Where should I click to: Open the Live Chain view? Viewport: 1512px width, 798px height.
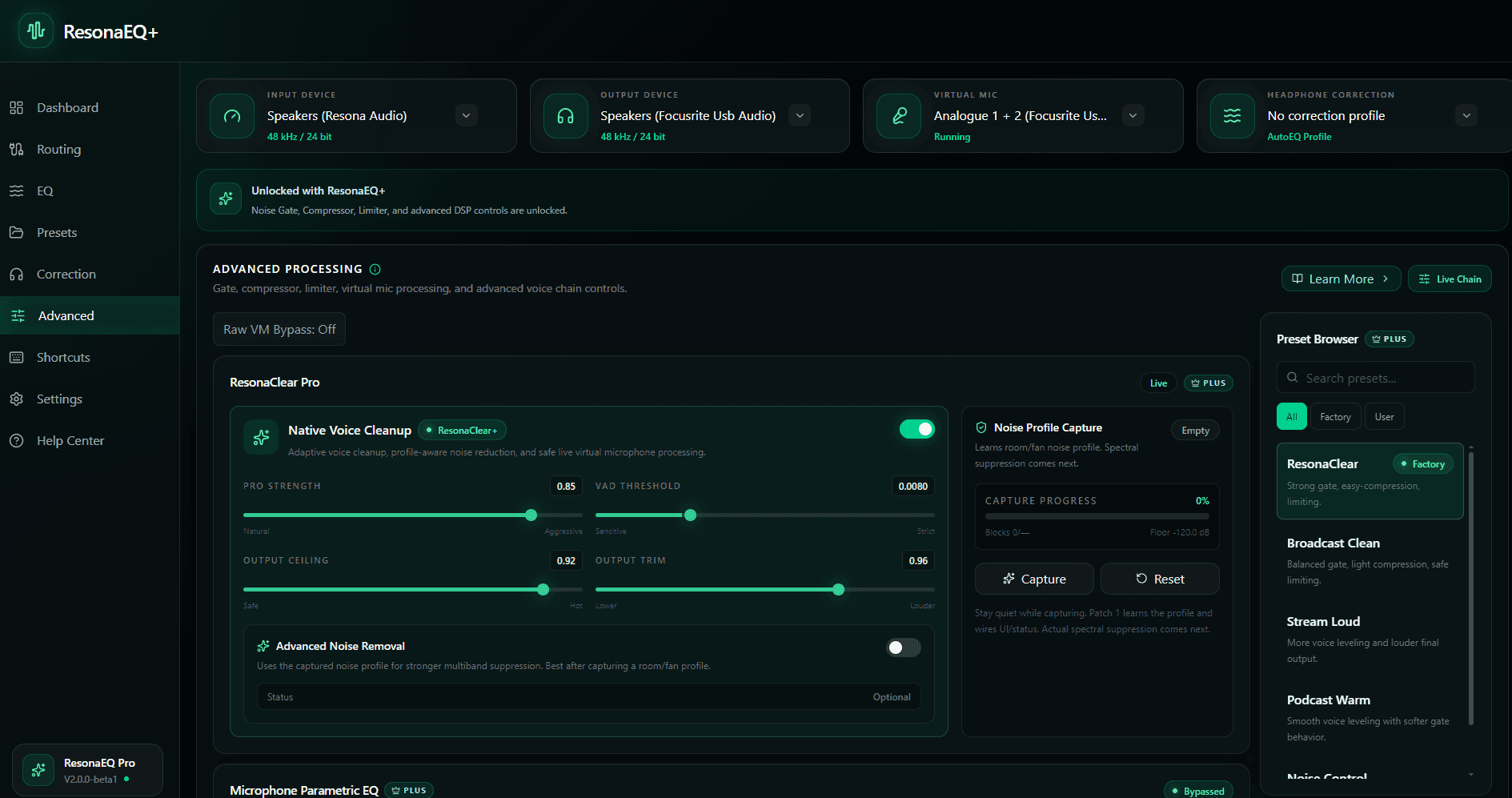tap(1450, 279)
